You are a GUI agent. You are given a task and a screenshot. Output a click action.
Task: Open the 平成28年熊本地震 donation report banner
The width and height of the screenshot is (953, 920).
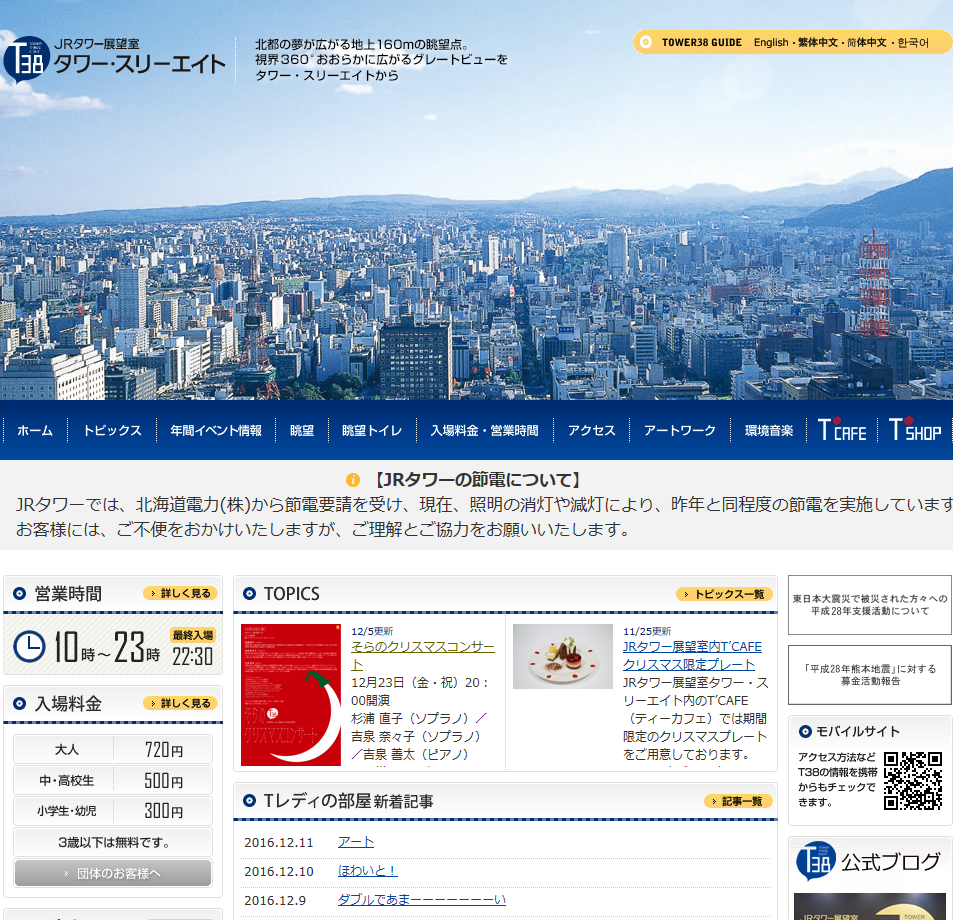(870, 675)
